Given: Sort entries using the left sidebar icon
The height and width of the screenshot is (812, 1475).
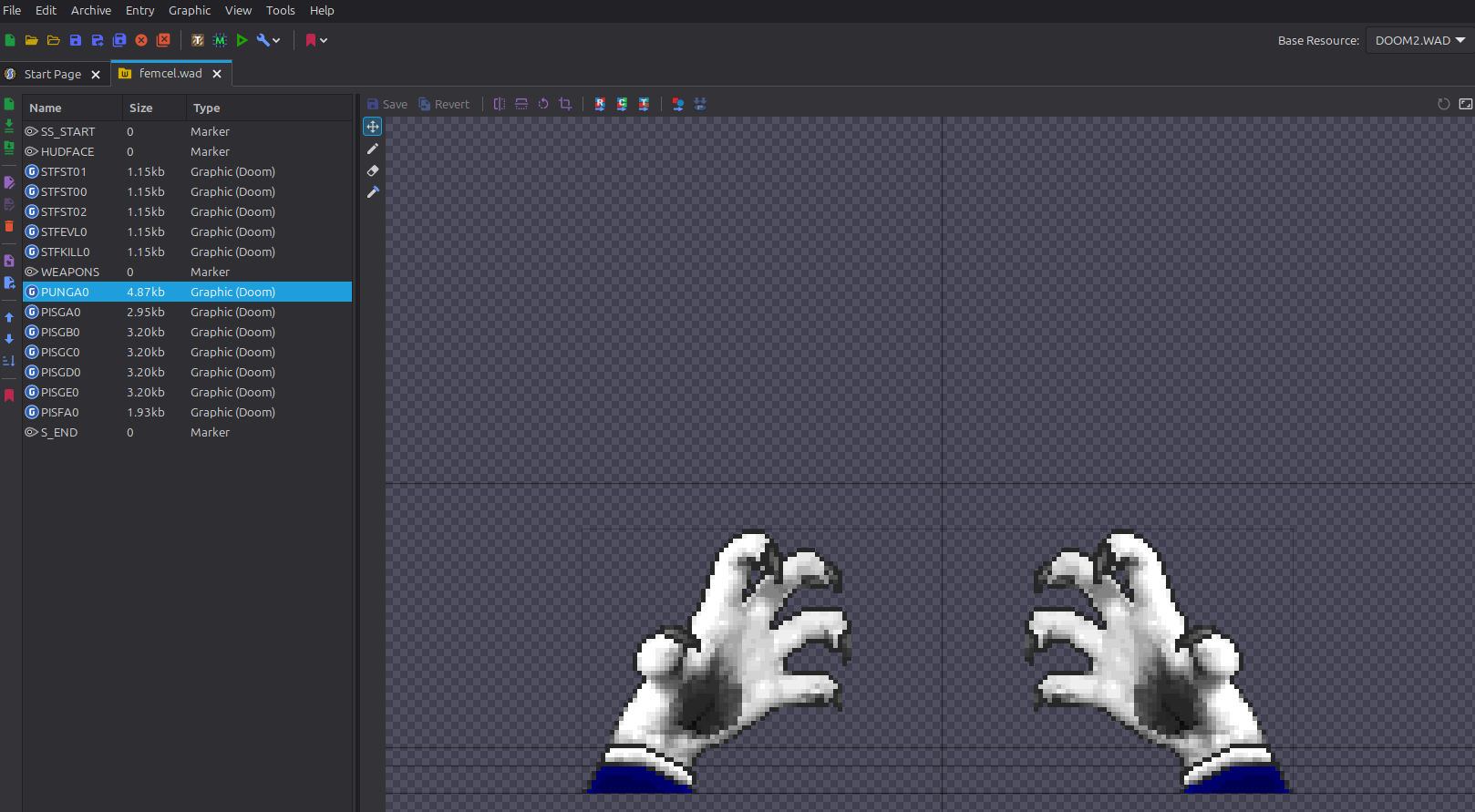Looking at the screenshot, I should click(x=9, y=361).
